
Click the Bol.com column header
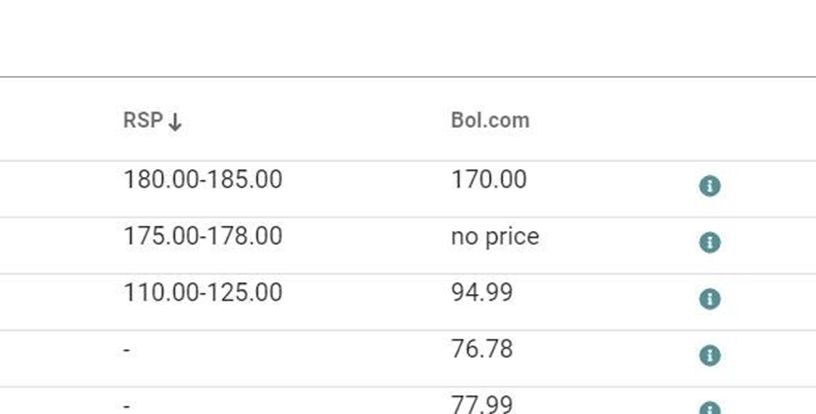490,121
